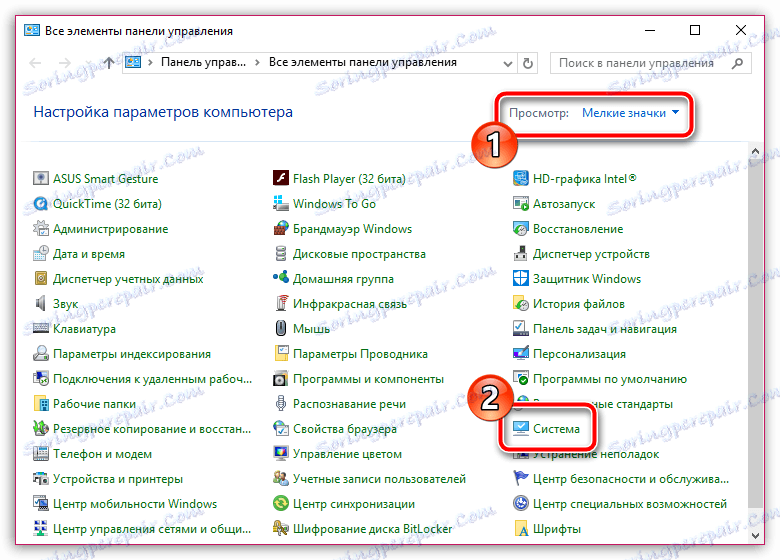
Task: Click the scrollbar down arrow
Action: tap(755, 536)
